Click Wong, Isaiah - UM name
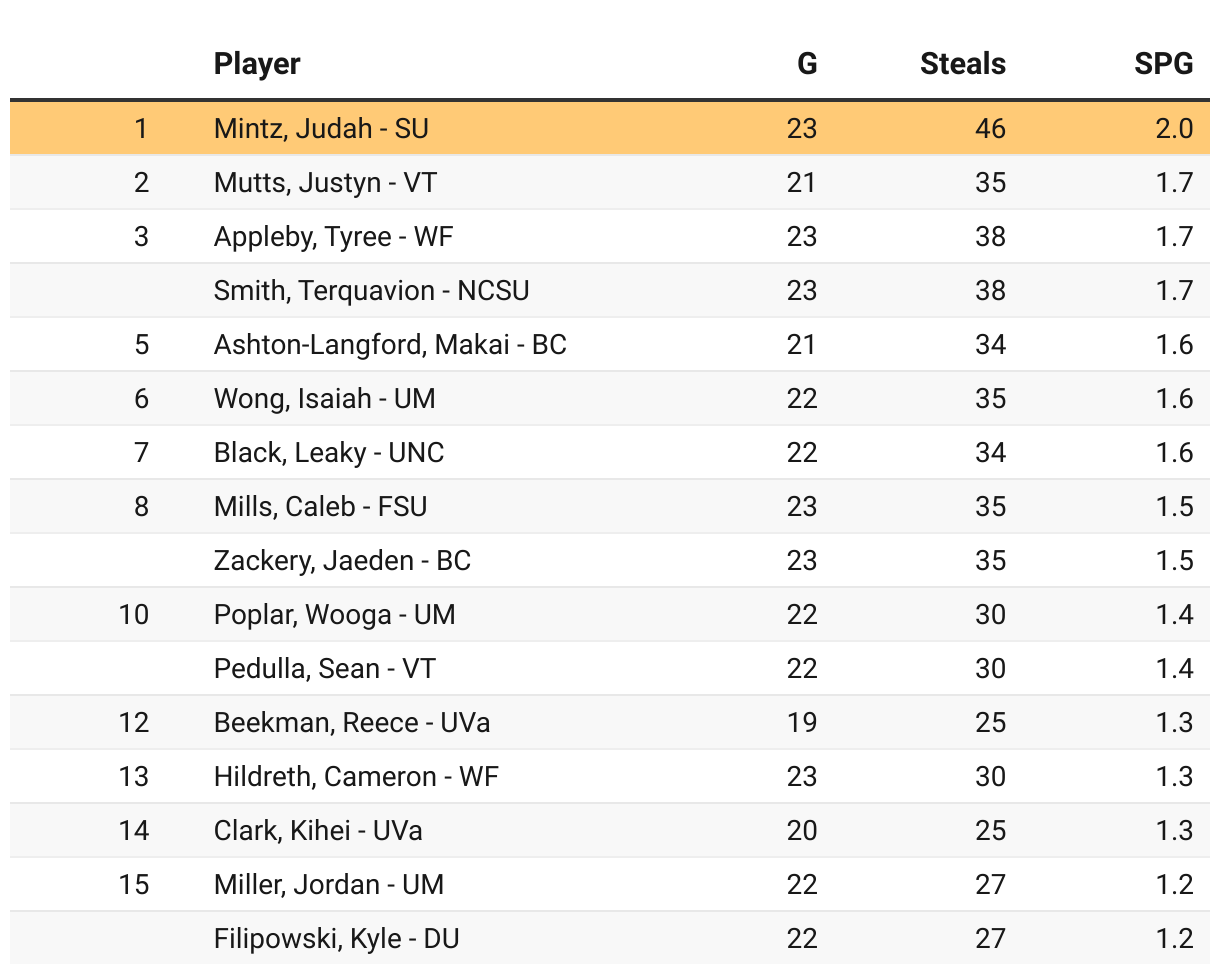Image resolution: width=1220 pixels, height=974 pixels. click(324, 398)
